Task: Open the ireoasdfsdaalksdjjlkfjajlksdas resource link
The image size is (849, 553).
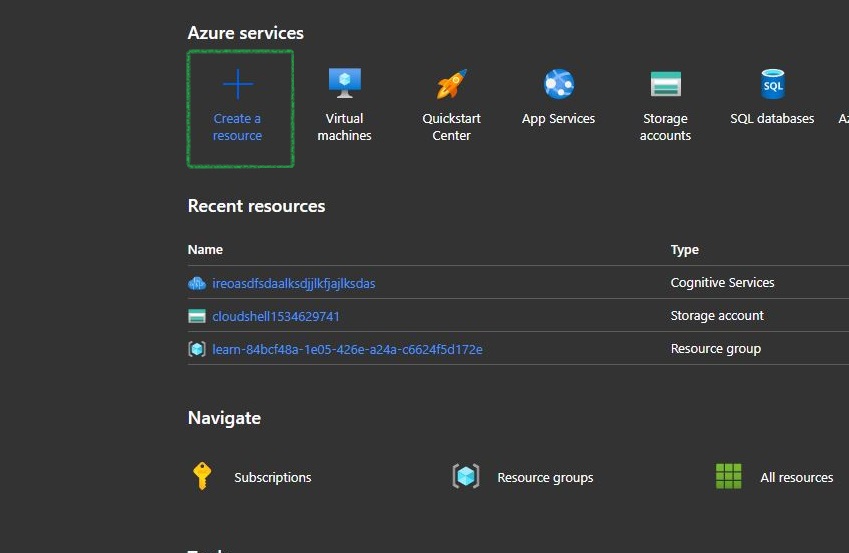Action: pos(293,283)
